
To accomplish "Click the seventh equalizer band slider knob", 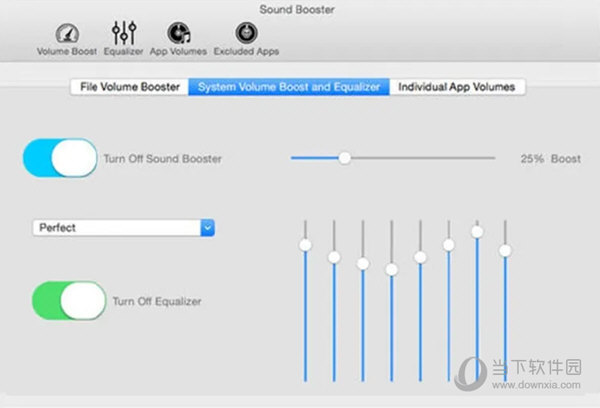I will coord(477,232).
